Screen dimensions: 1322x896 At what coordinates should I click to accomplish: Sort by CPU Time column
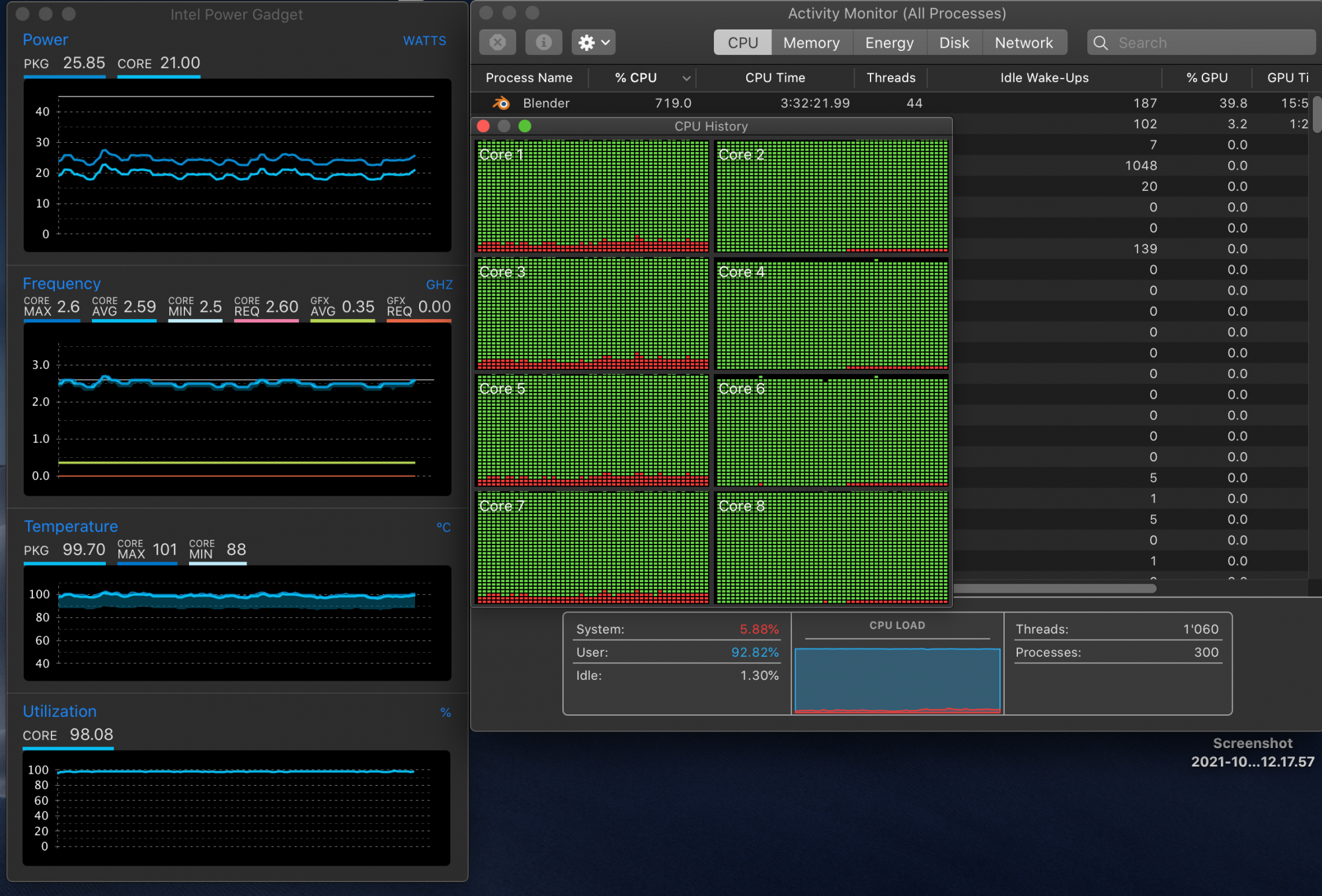click(775, 78)
